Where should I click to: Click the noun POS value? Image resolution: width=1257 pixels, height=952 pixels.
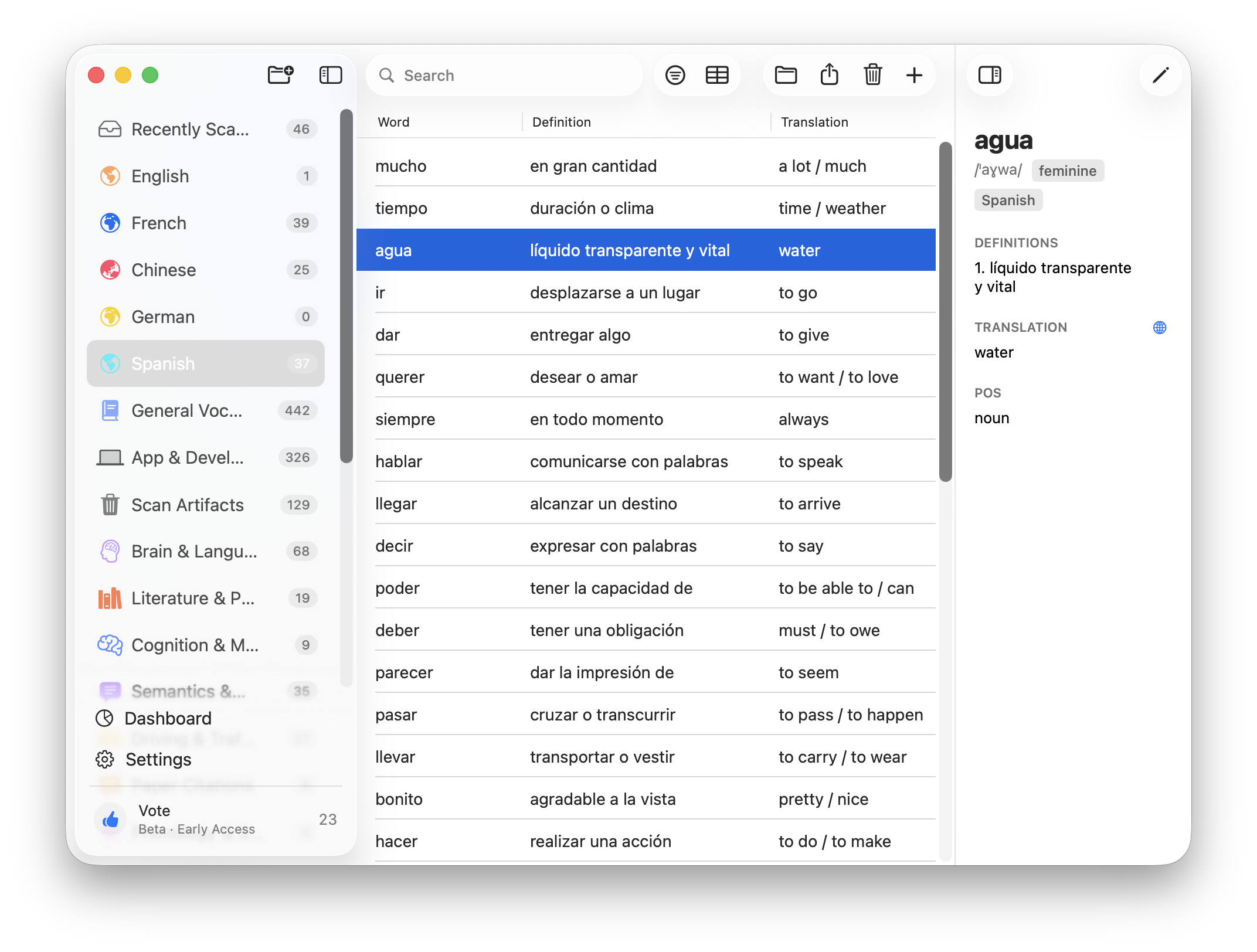[x=991, y=418]
